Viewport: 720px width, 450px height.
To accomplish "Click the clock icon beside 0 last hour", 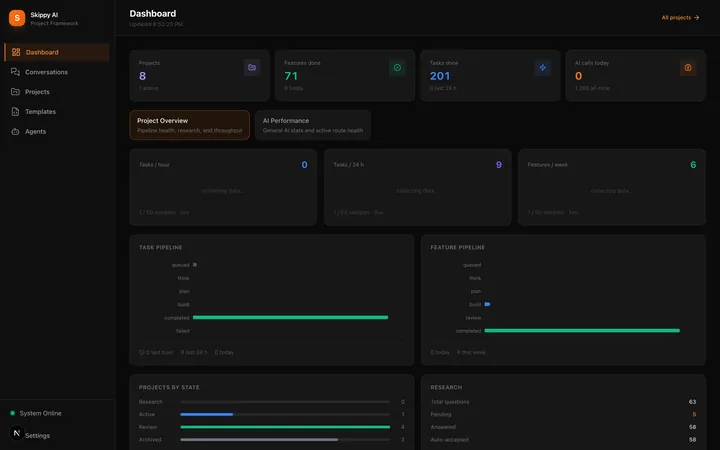I will click(x=141, y=352).
